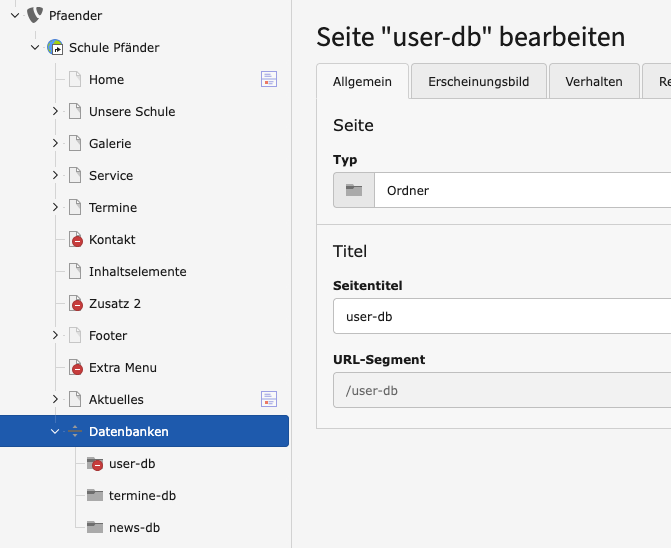Expand the Termine subtree
Screen dimensions: 671x548
55,207
